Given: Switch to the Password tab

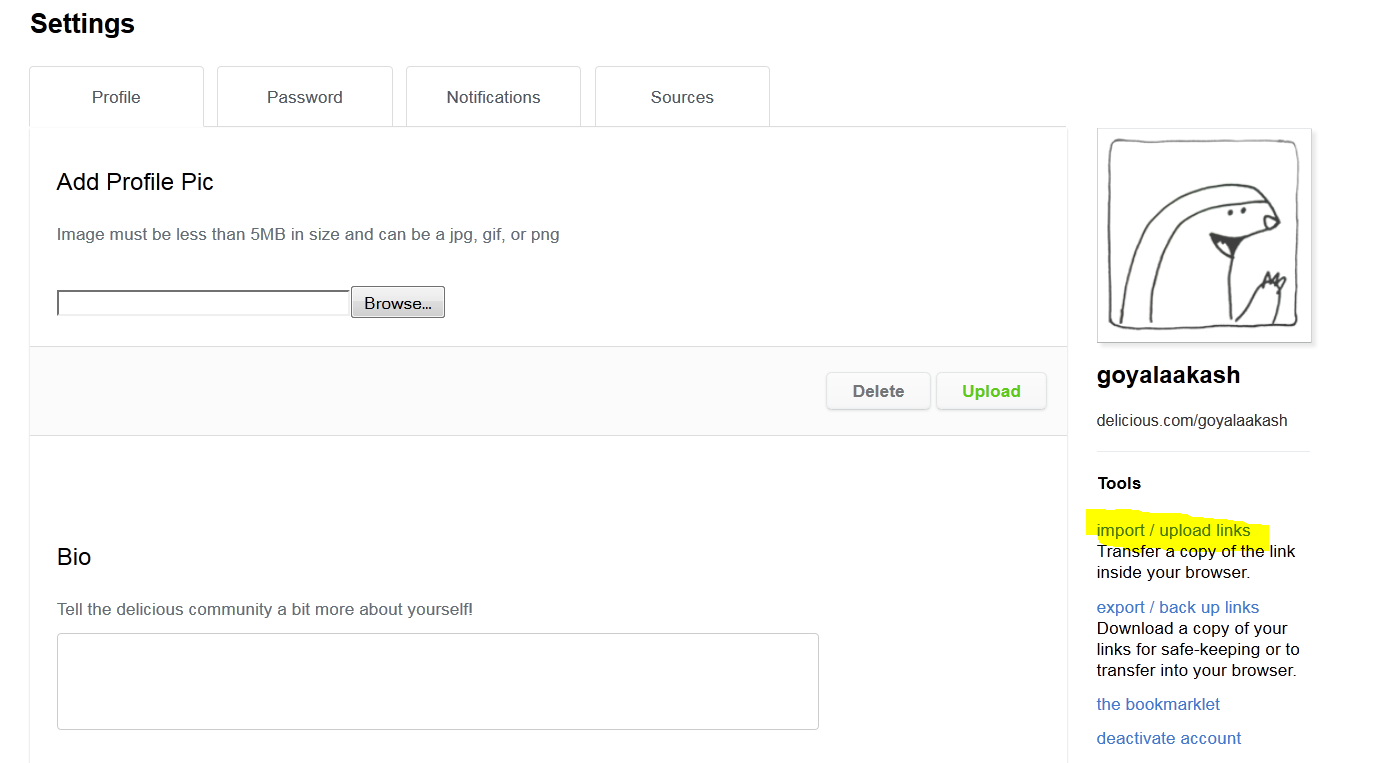Looking at the screenshot, I should pos(305,97).
